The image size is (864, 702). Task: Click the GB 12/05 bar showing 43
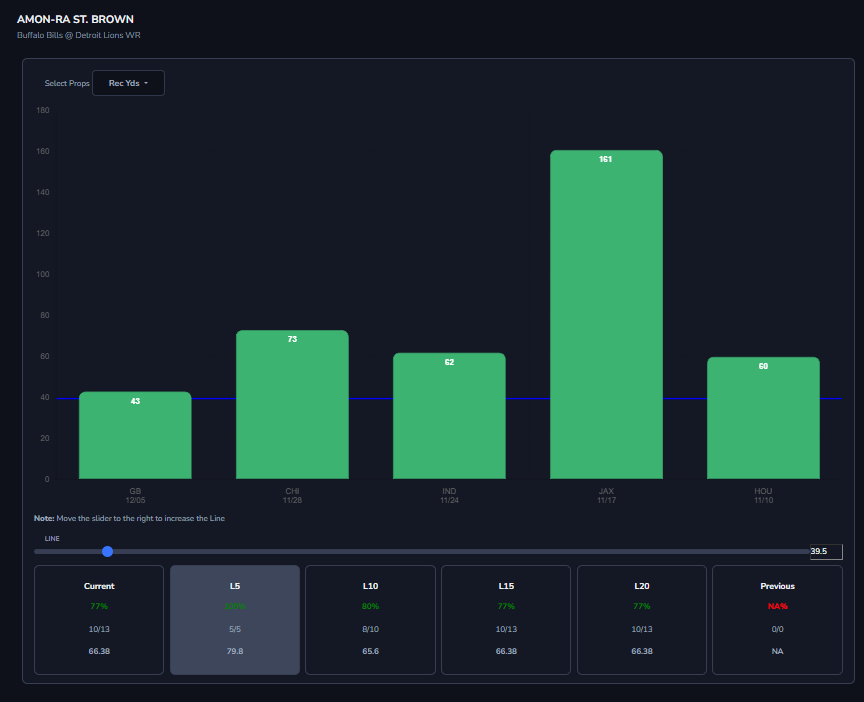(136, 435)
